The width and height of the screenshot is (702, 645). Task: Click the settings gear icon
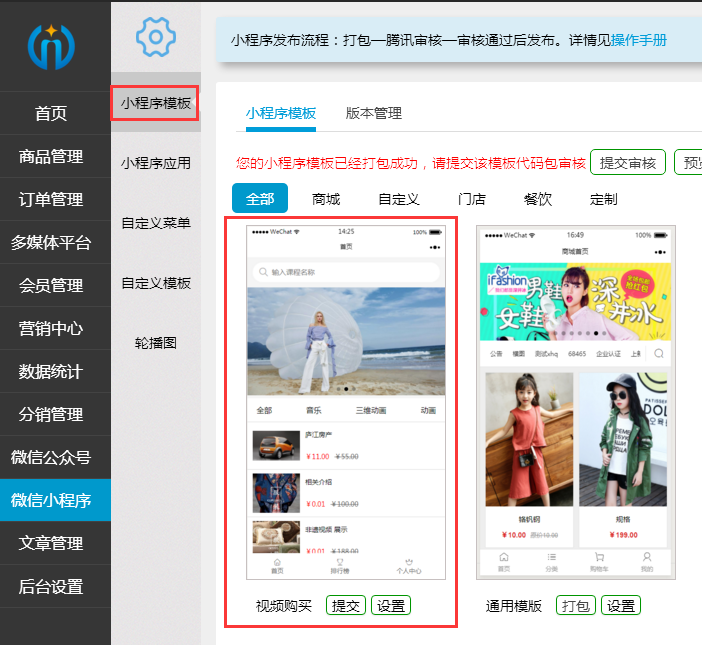click(x=155, y=37)
